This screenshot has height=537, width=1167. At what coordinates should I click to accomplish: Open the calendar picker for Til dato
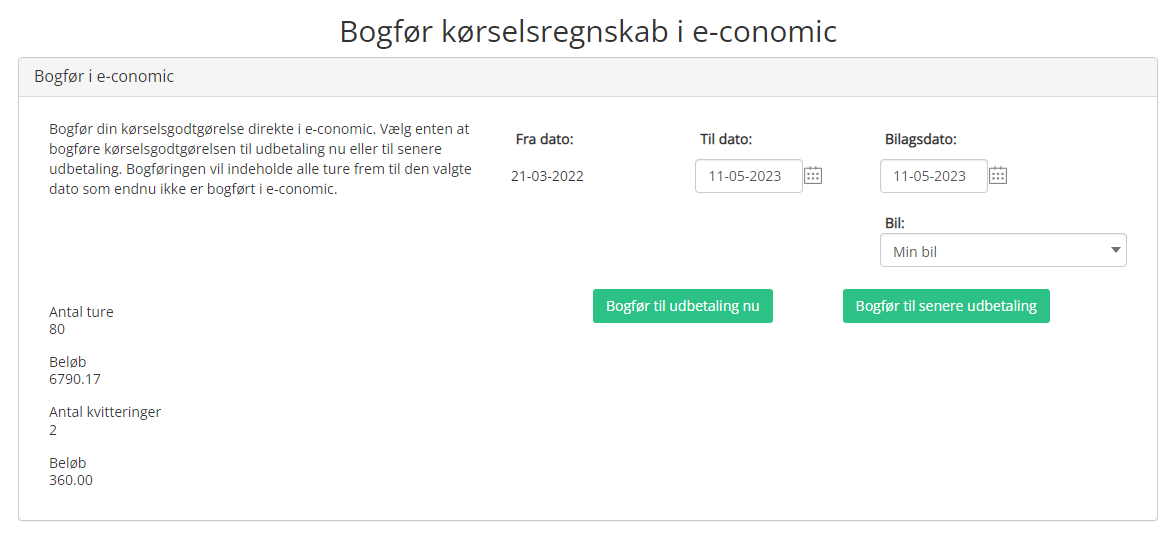click(x=813, y=176)
